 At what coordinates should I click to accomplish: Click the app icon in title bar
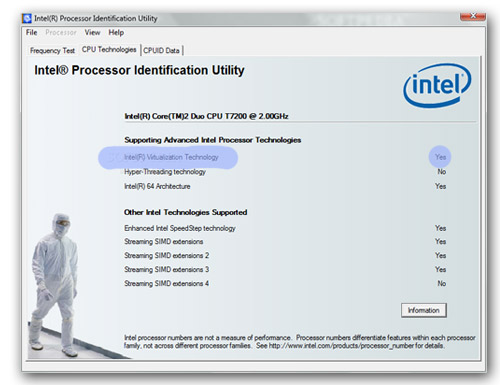27,18
